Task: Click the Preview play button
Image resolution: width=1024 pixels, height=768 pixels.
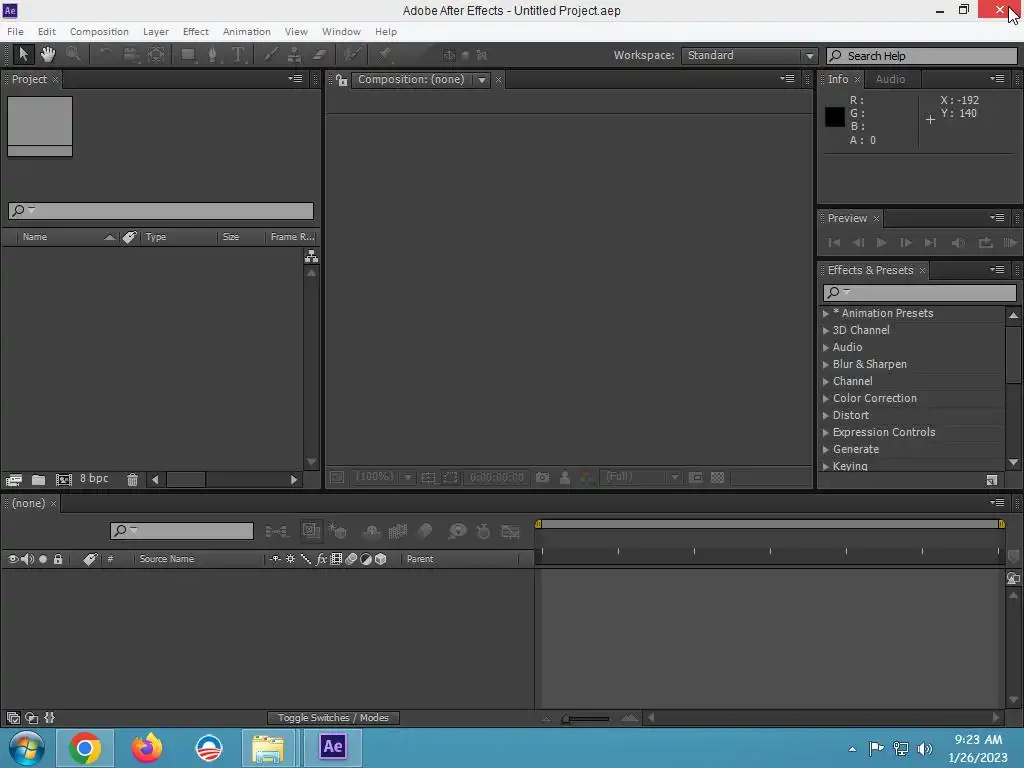Action: pos(881,243)
